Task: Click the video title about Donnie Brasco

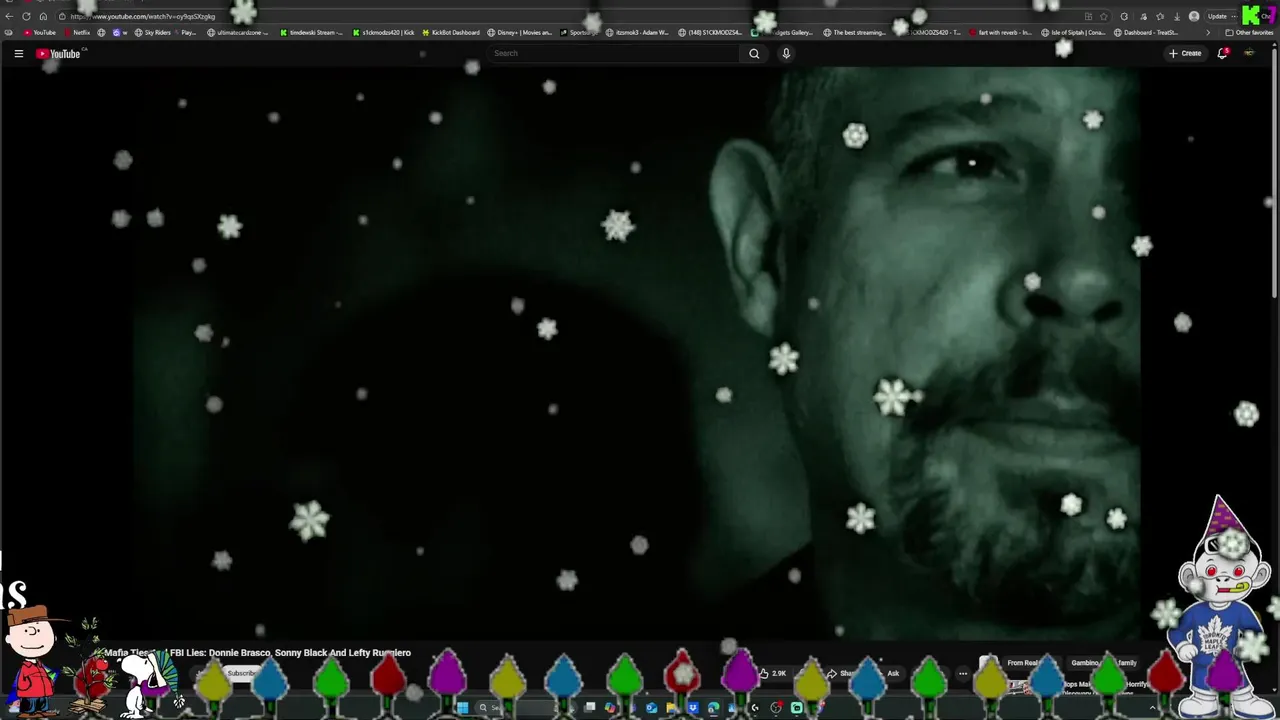Action: click(258, 653)
